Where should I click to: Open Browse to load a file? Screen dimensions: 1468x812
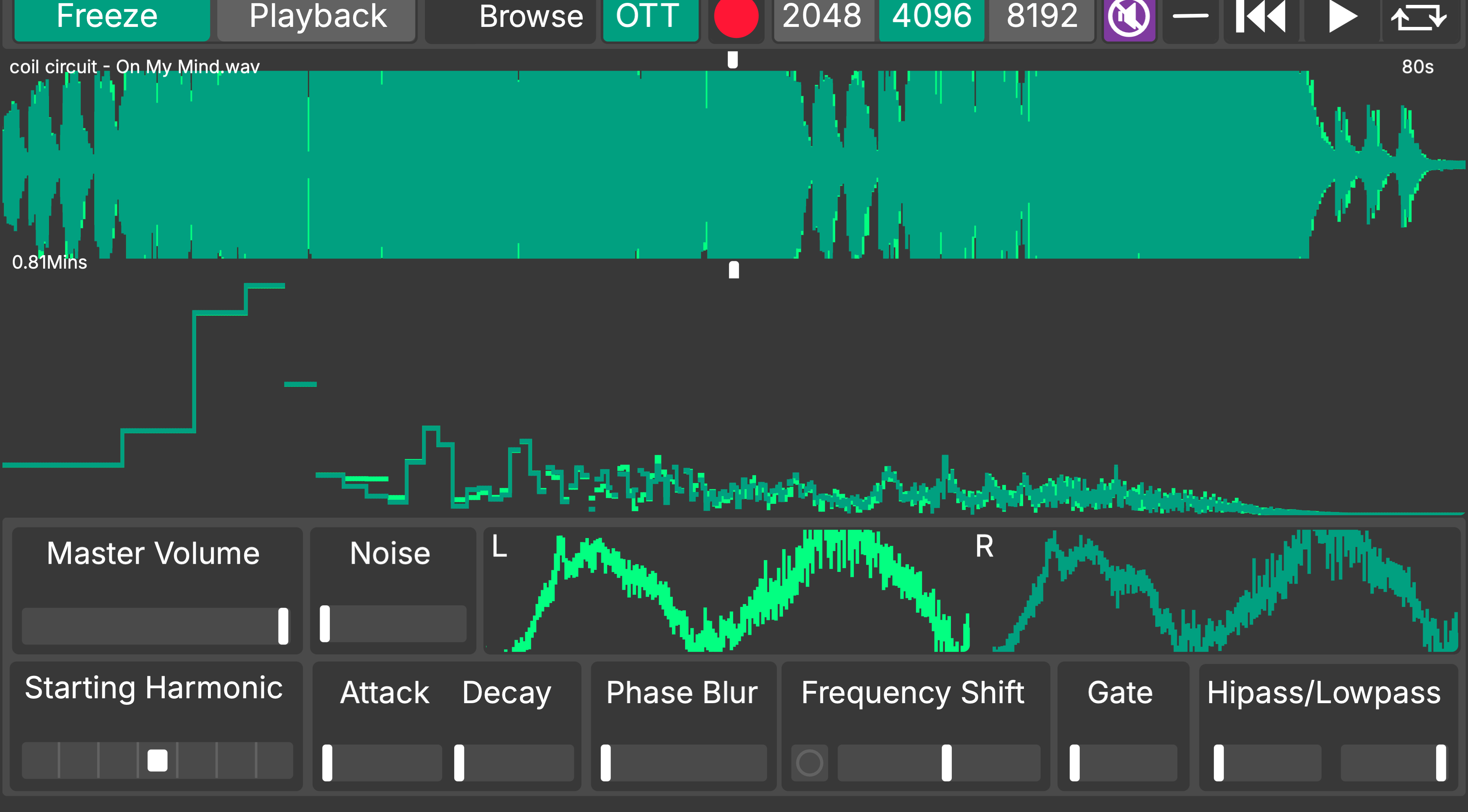[530, 17]
